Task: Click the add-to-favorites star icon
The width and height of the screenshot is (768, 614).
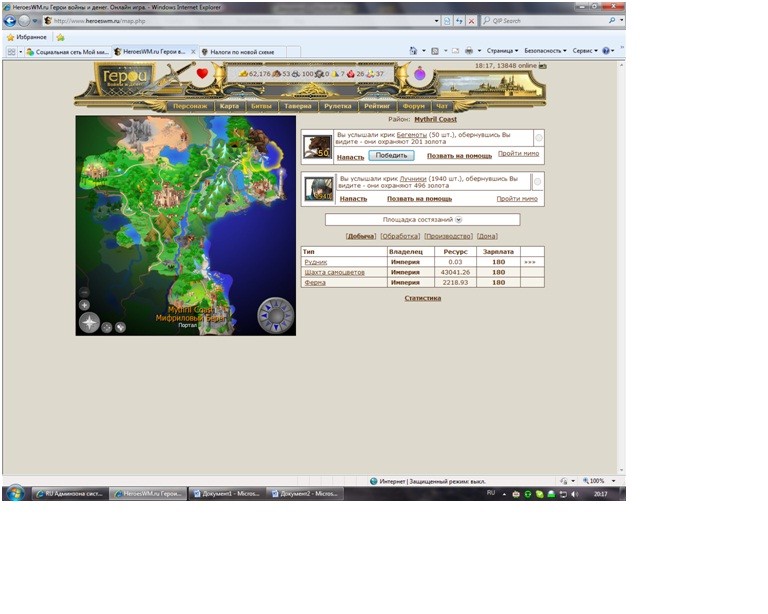Action: pyautogui.click(x=60, y=37)
